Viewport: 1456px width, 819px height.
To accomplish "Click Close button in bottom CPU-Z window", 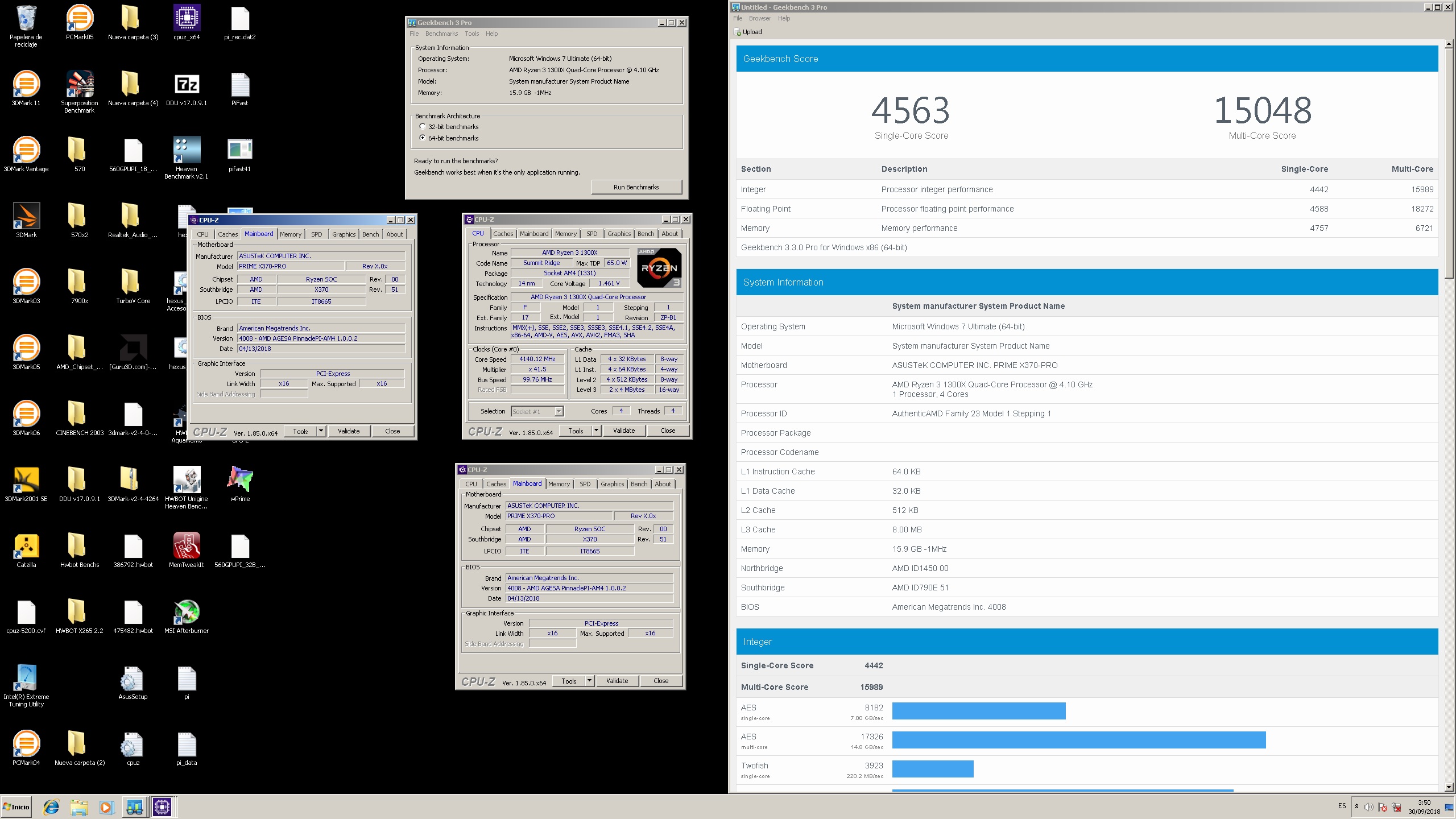I will pos(661,681).
